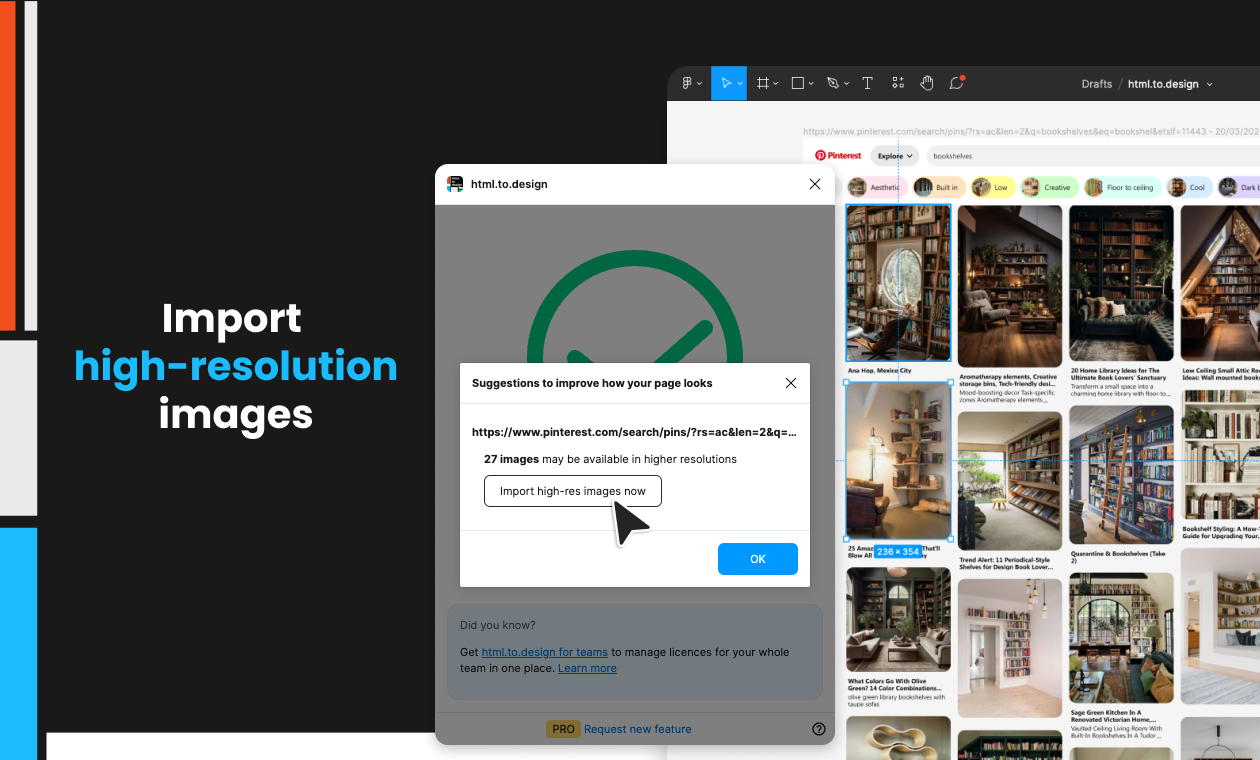The image size is (1260, 760).
Task: Click the Drafts breadcrumb
Action: click(1097, 84)
